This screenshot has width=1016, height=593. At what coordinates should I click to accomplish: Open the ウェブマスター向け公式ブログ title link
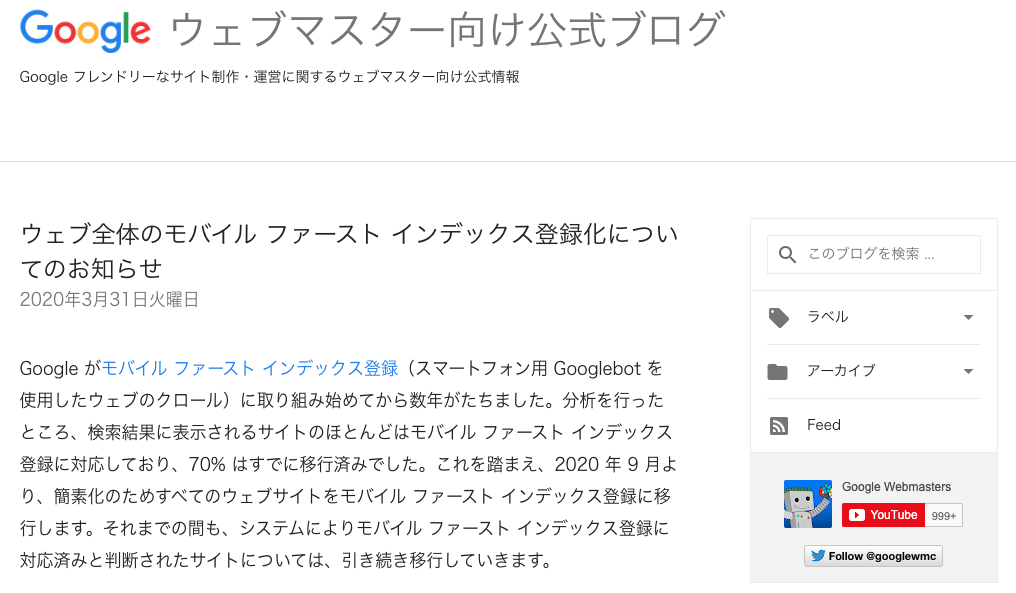[446, 31]
